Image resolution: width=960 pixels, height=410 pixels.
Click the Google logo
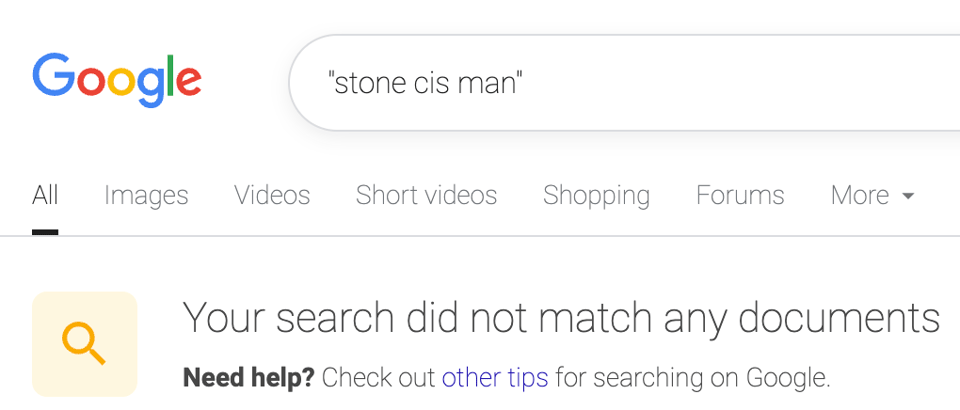click(117, 81)
